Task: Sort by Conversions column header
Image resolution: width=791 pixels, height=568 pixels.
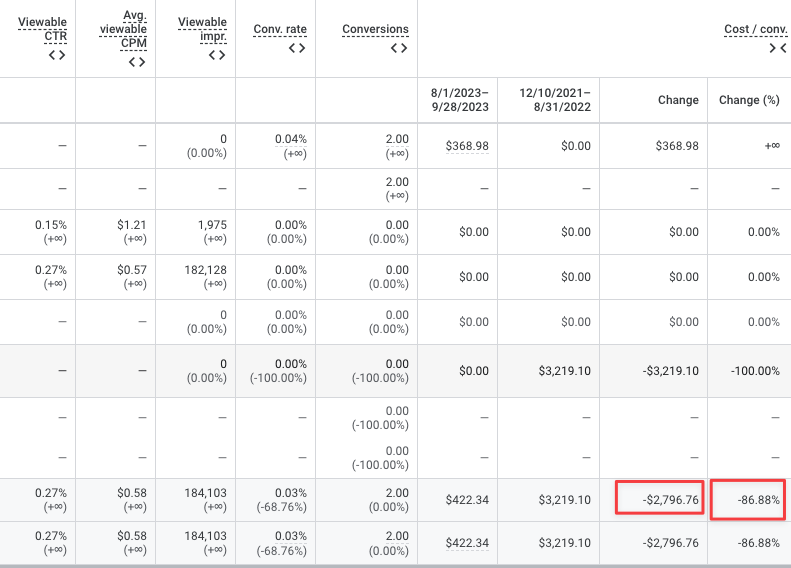Action: [x=375, y=29]
